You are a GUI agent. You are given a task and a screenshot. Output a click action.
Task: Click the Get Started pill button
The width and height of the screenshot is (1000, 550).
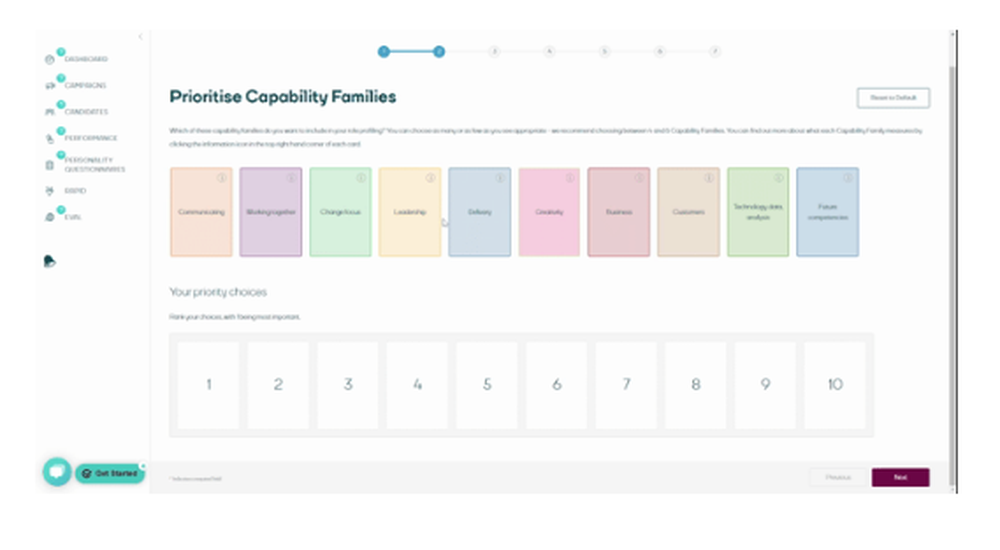click(110, 473)
